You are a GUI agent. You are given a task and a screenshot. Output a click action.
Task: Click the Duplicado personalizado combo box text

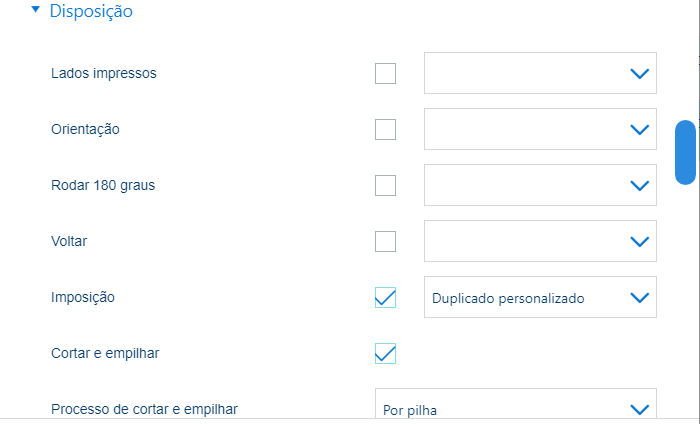pyautogui.click(x=508, y=298)
